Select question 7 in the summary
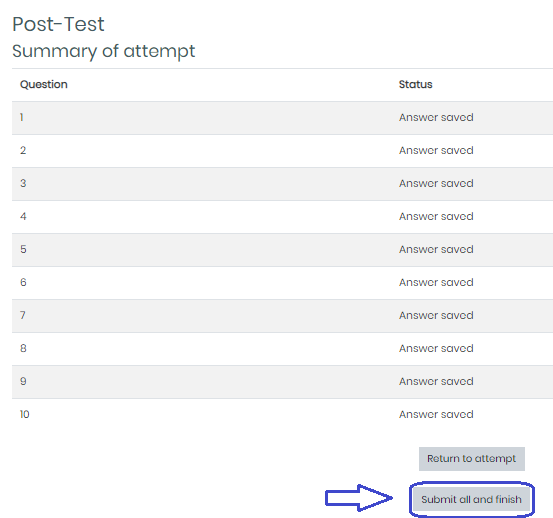Image resolution: width=553 pixels, height=518 pixels. coord(23,315)
